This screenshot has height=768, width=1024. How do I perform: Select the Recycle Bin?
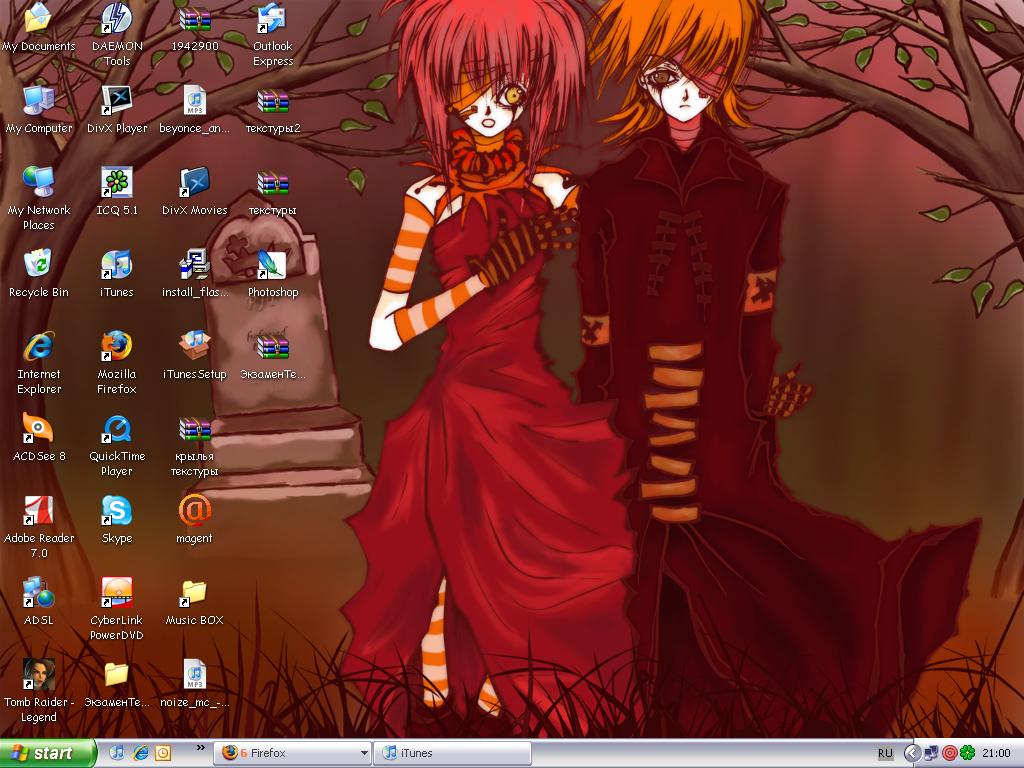[39, 274]
